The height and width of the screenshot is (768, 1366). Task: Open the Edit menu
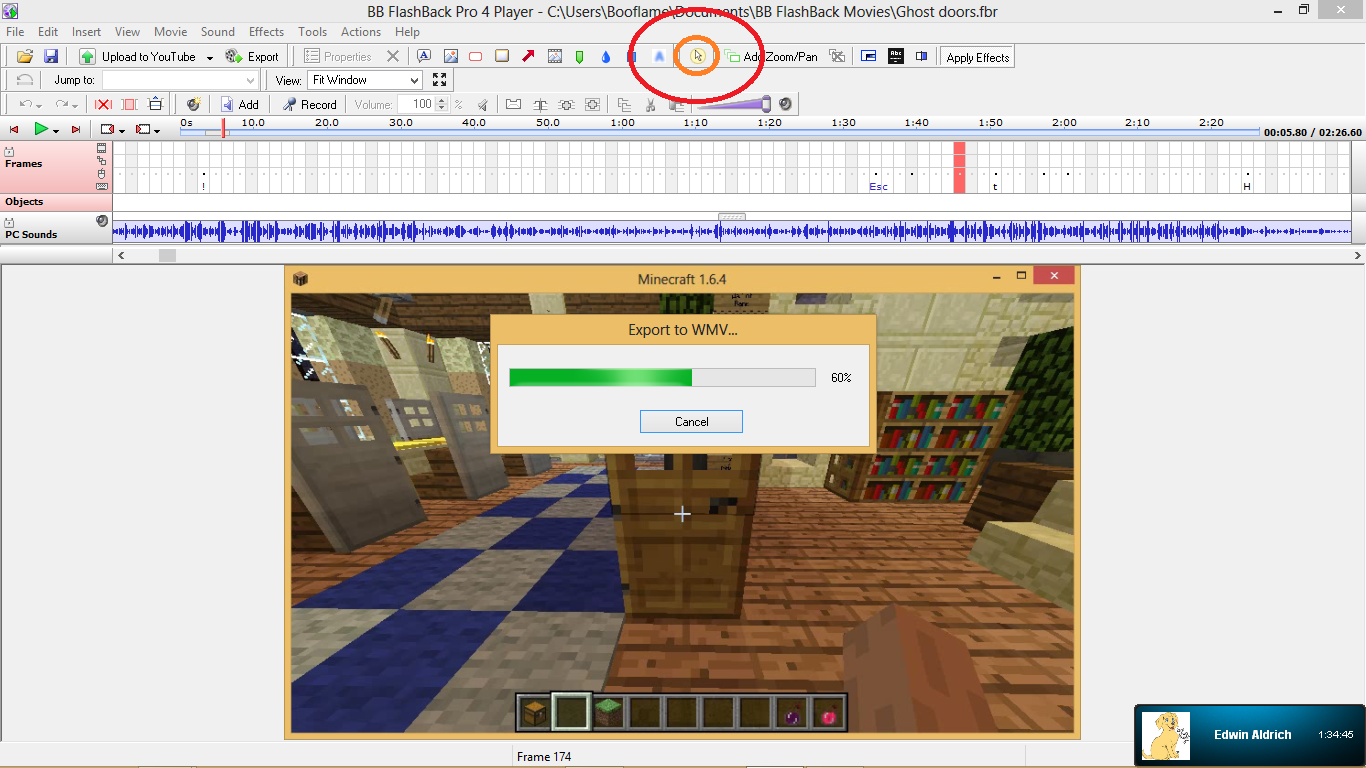click(48, 32)
